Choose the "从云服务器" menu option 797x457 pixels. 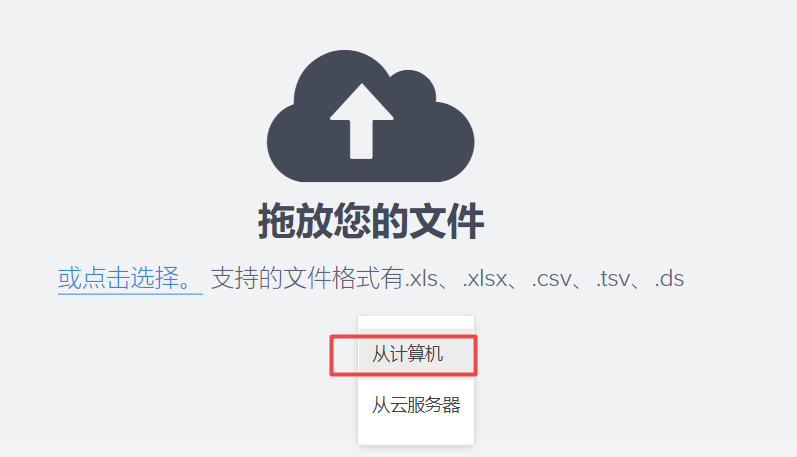[x=416, y=405]
